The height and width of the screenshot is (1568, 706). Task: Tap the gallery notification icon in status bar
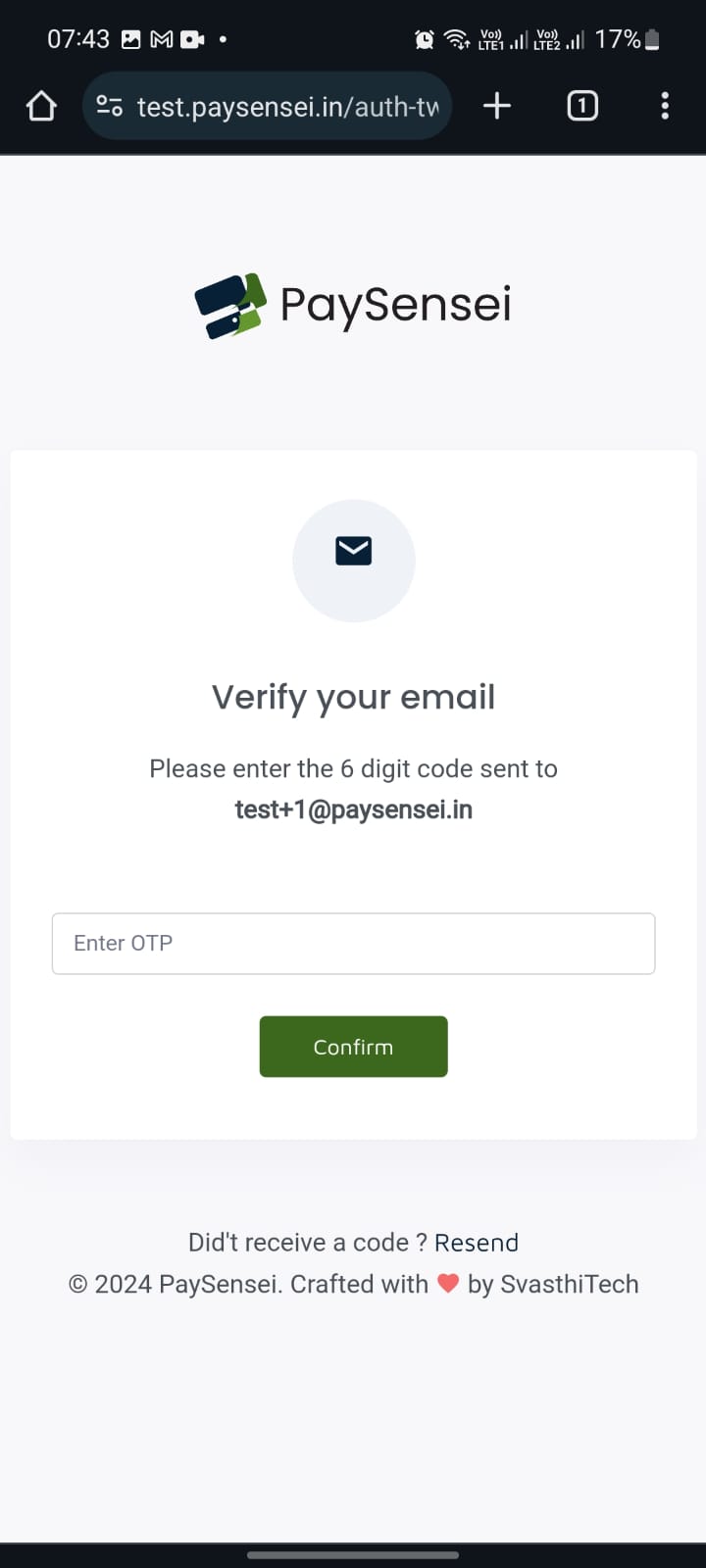coord(131,39)
